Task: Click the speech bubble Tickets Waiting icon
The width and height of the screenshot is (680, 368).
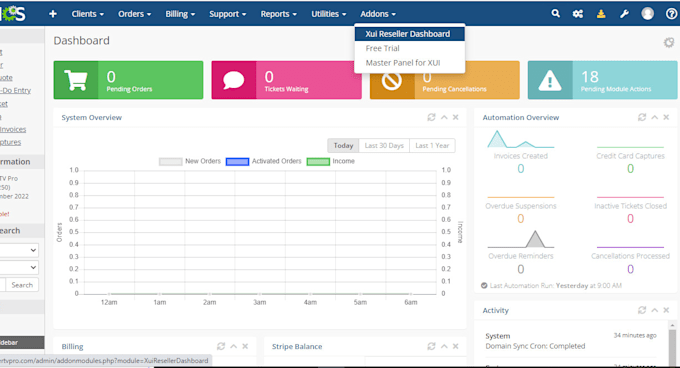Action: point(234,80)
